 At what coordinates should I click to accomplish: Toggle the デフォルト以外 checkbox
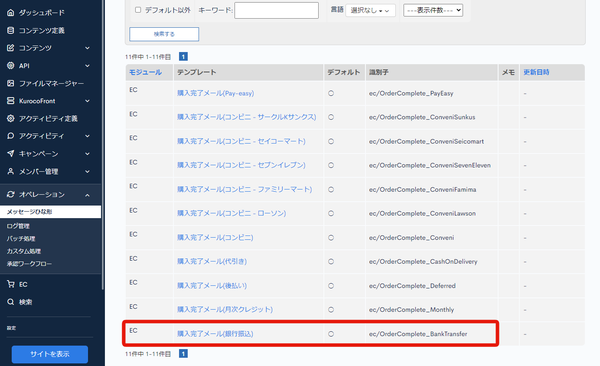(138, 10)
